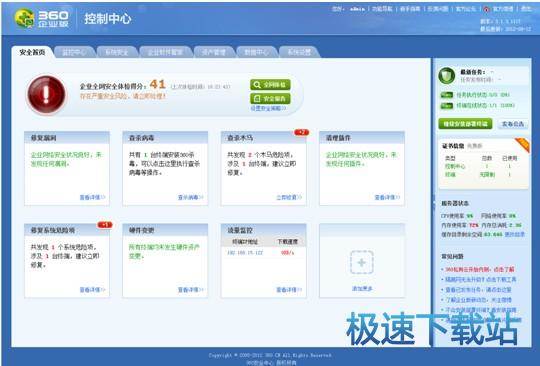Click the orange severe-risk warning message
Viewport: 540px width, 366px height.
click(x=123, y=96)
